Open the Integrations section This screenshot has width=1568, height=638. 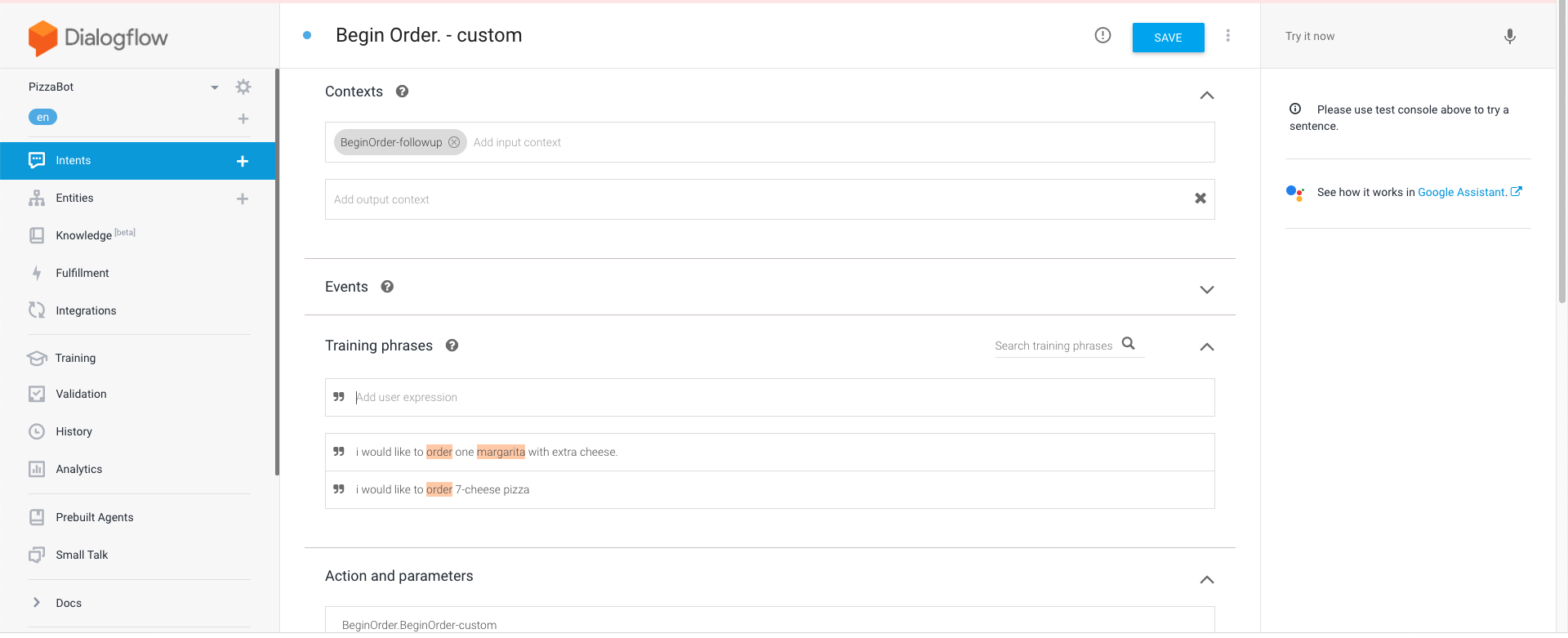coord(86,310)
